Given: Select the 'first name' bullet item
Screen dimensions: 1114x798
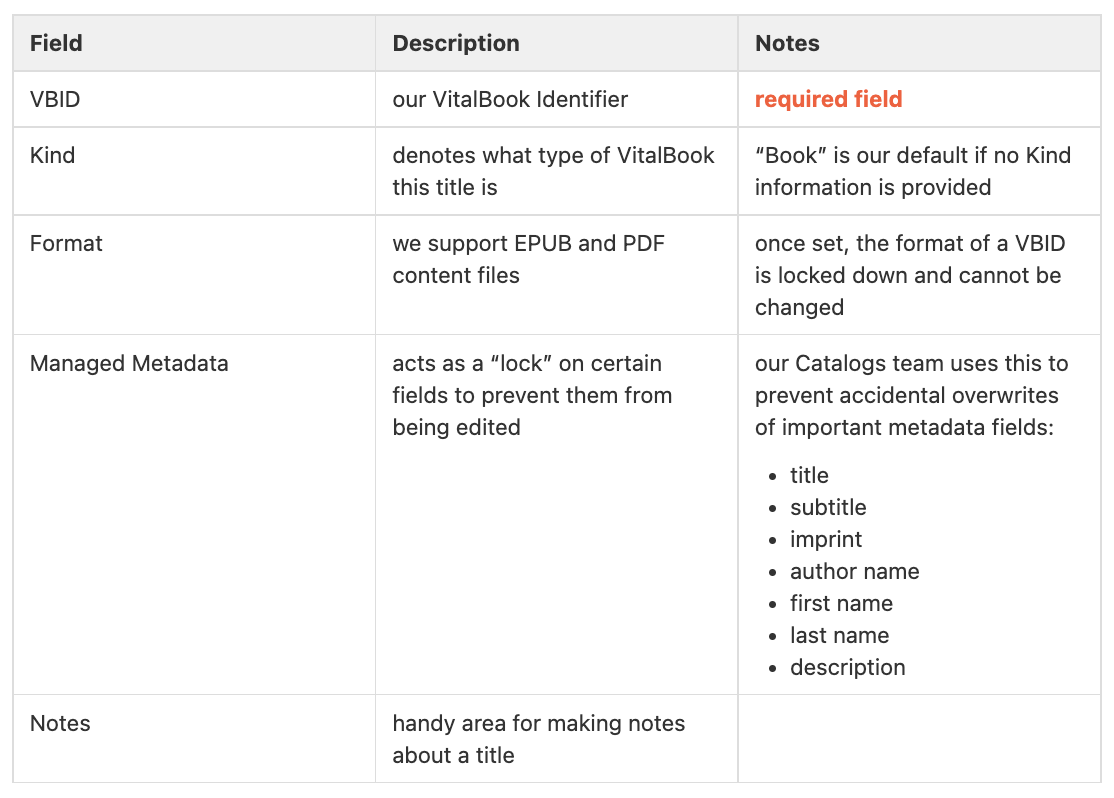Looking at the screenshot, I should point(841,603).
